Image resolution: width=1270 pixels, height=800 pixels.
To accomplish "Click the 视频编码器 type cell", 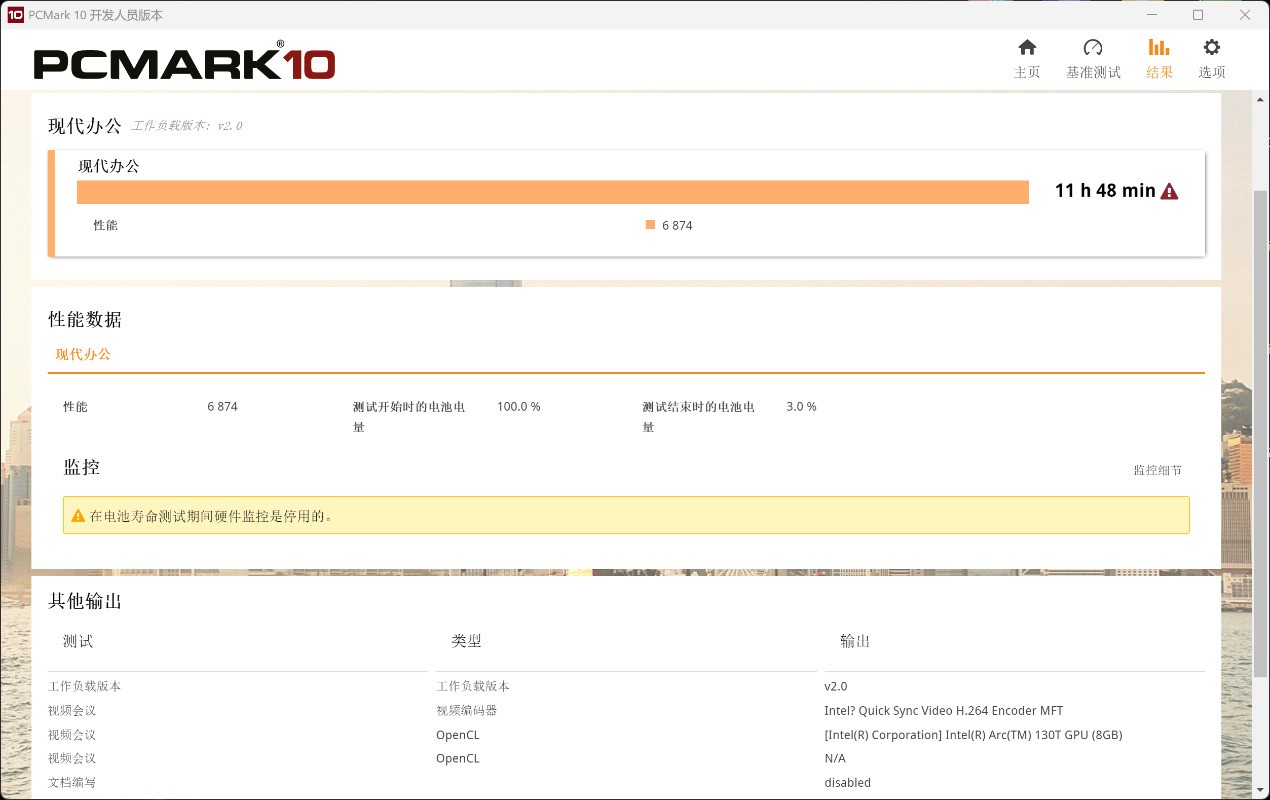I will 466,710.
